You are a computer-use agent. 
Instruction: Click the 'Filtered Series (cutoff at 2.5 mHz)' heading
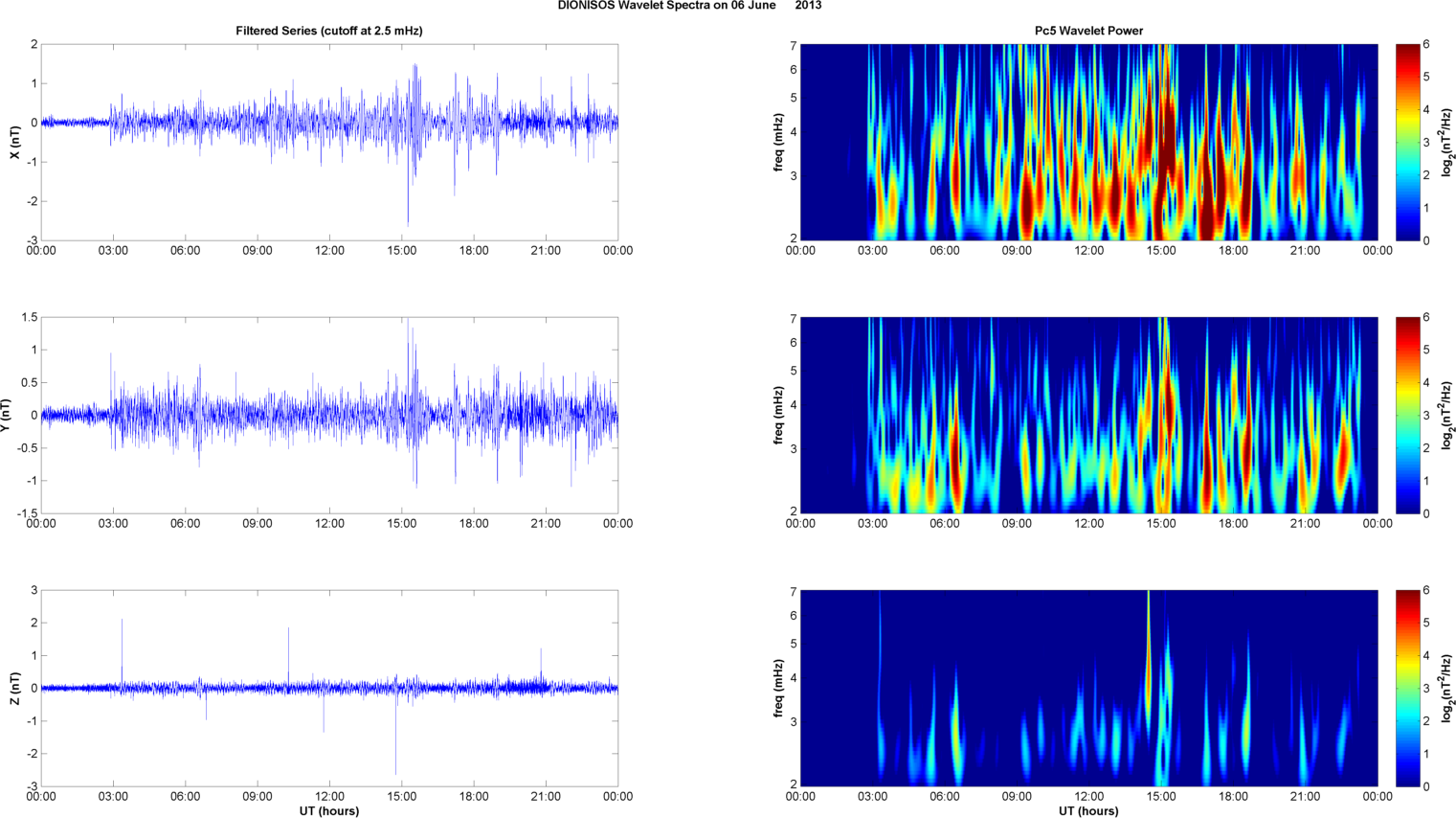[x=329, y=31]
